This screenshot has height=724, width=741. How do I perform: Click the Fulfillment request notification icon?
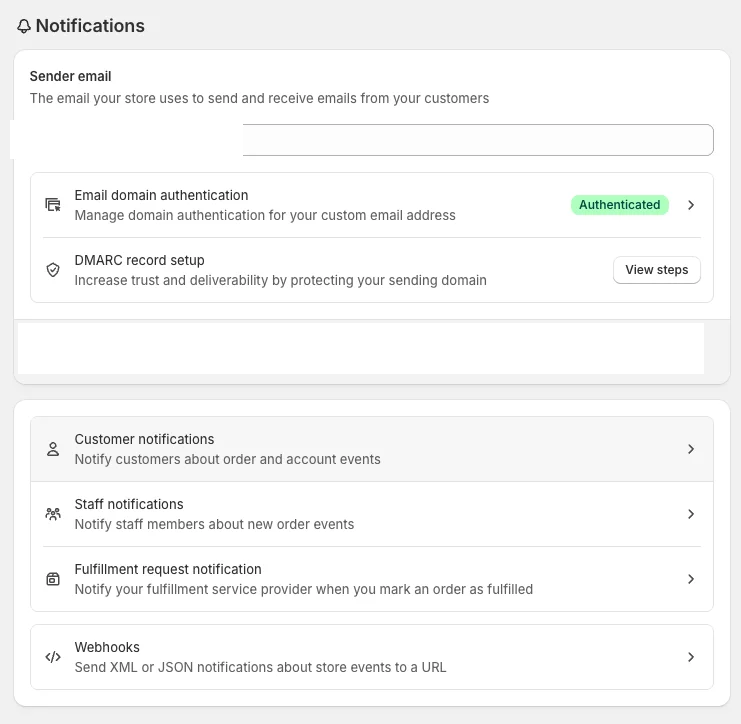click(x=53, y=579)
